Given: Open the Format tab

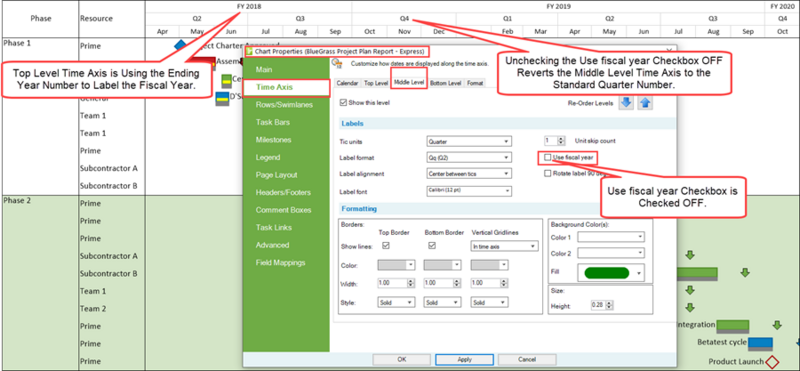Looking at the screenshot, I should click(474, 83).
